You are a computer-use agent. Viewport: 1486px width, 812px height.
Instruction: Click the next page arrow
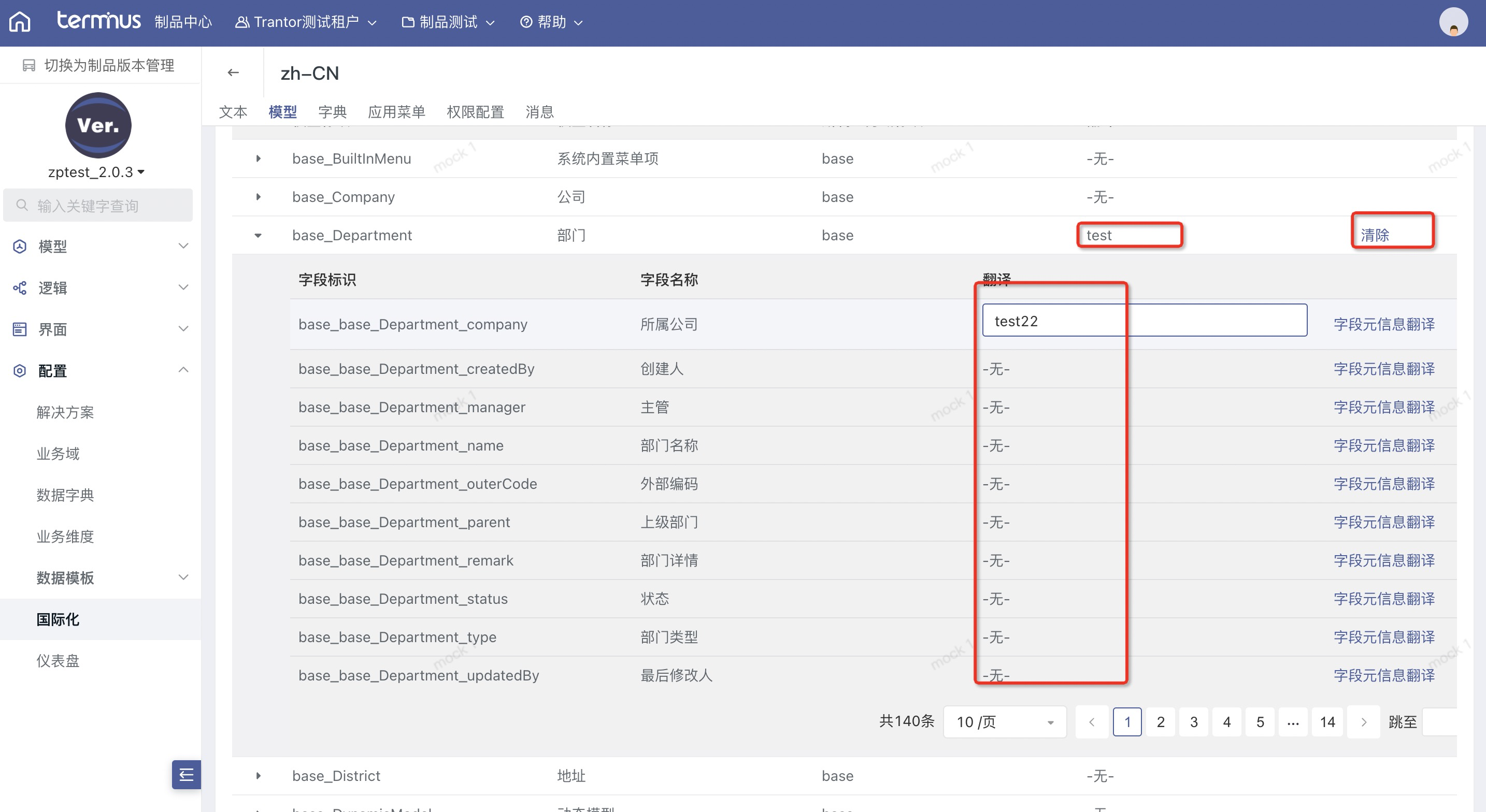point(1364,722)
